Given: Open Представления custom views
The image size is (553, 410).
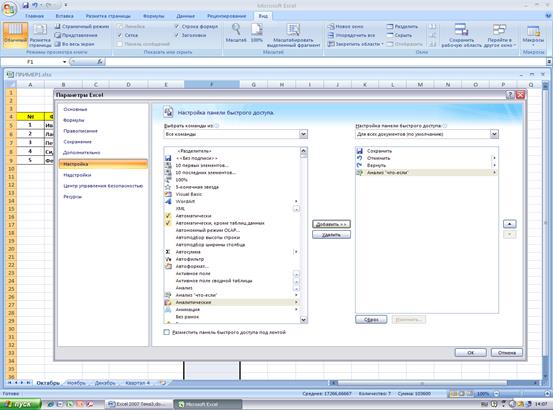Looking at the screenshot, I should coord(76,35).
